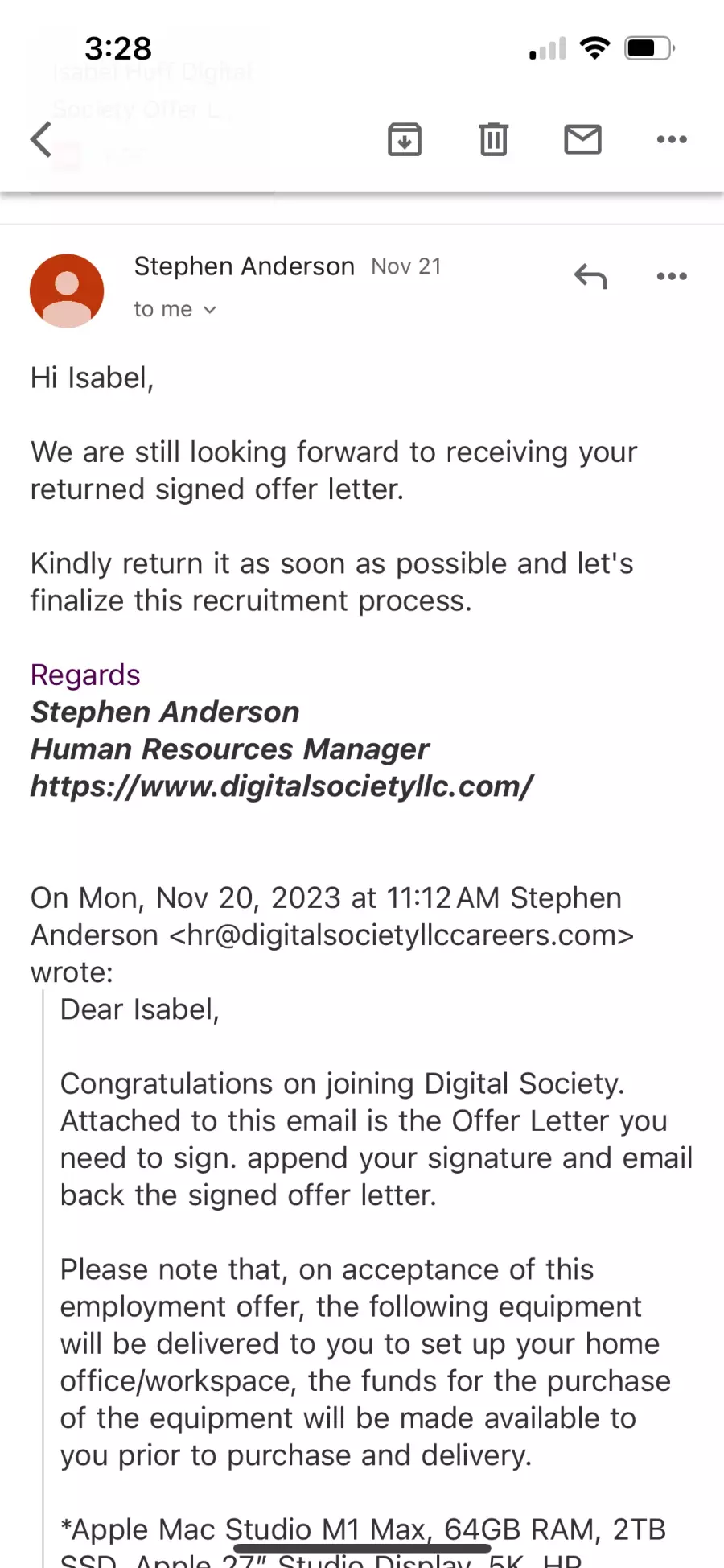Tap the 'Regards' purple text
Viewport: 724px width, 1568px height.
[85, 675]
